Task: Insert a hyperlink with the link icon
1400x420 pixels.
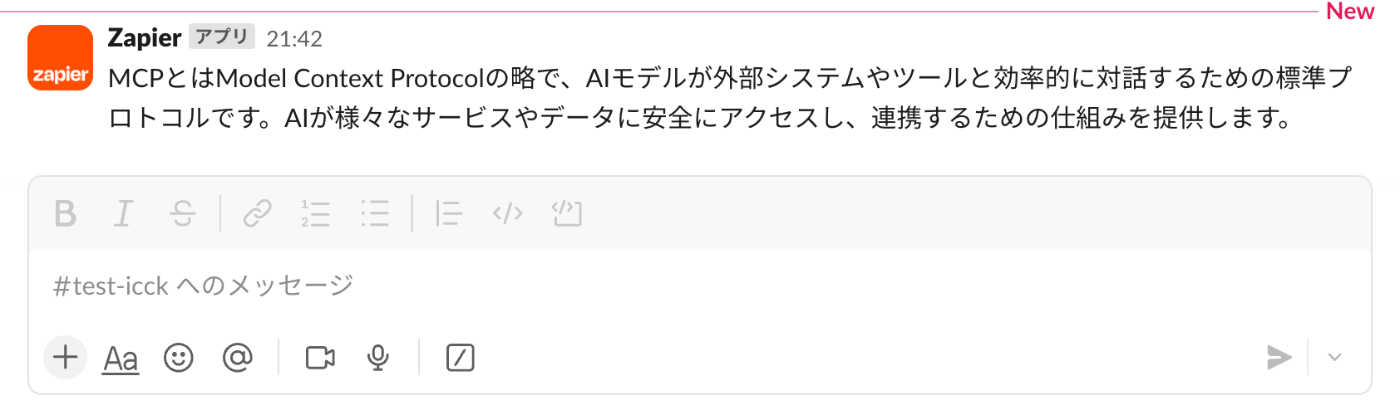Action: 258,213
